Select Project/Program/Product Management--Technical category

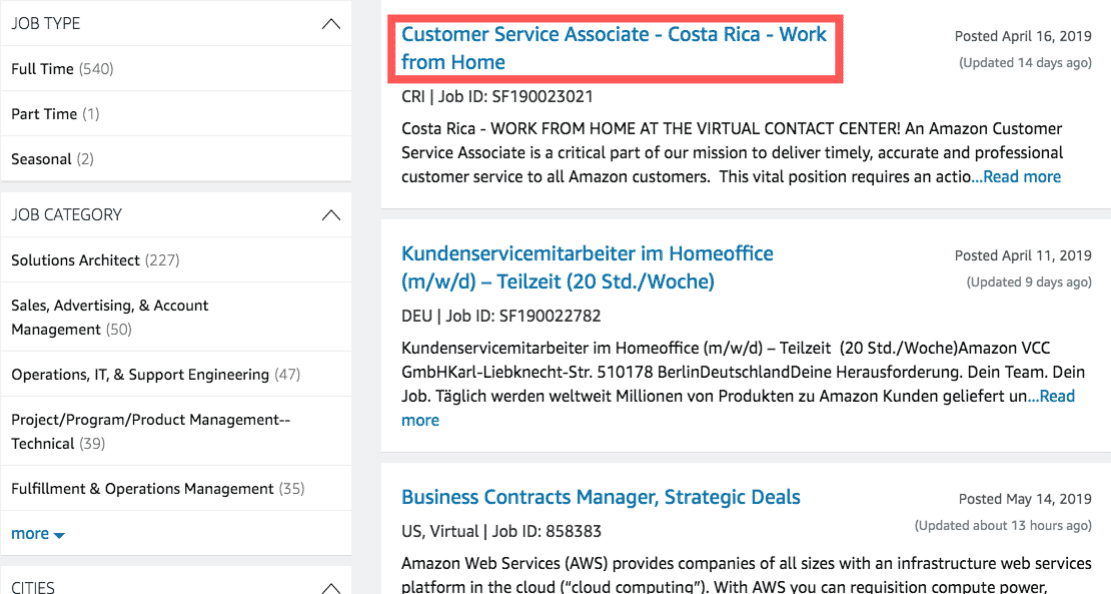pyautogui.click(x=151, y=432)
